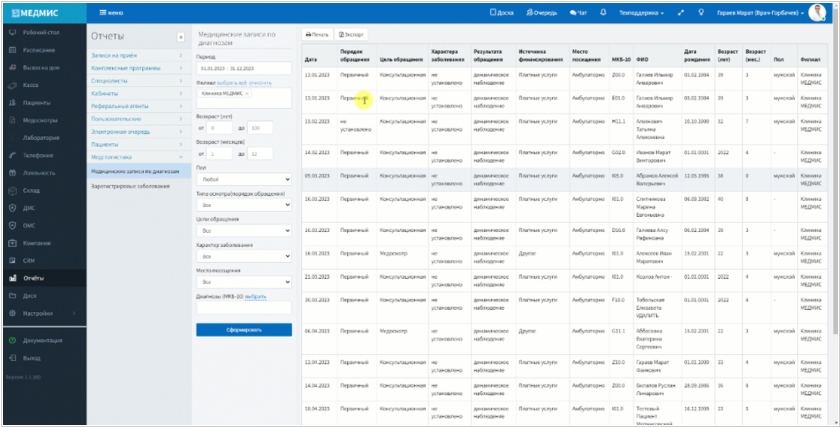This screenshot has width=840, height=427.
Task: Click the Диагнозы (МКБ-10) input field
Action: coord(244,308)
